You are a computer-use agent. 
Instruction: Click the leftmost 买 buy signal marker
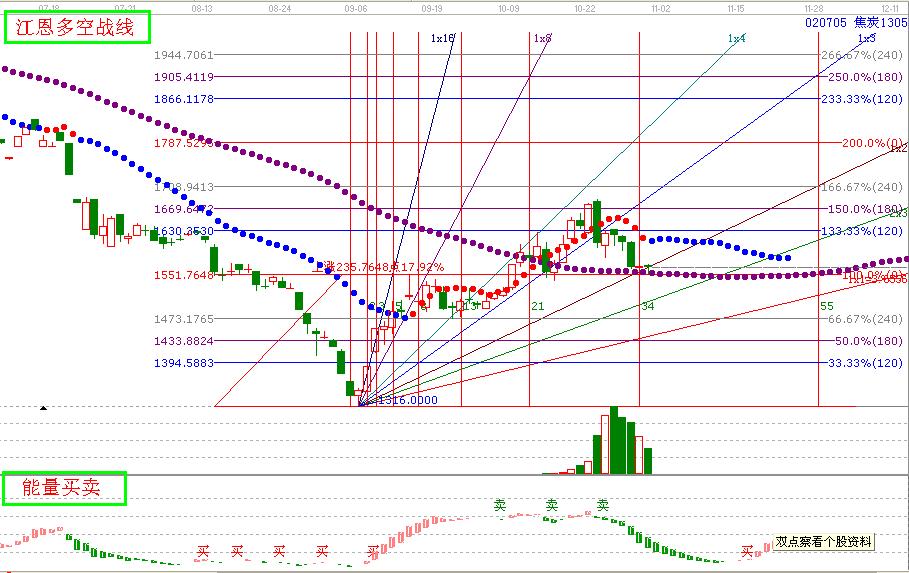pos(203,550)
